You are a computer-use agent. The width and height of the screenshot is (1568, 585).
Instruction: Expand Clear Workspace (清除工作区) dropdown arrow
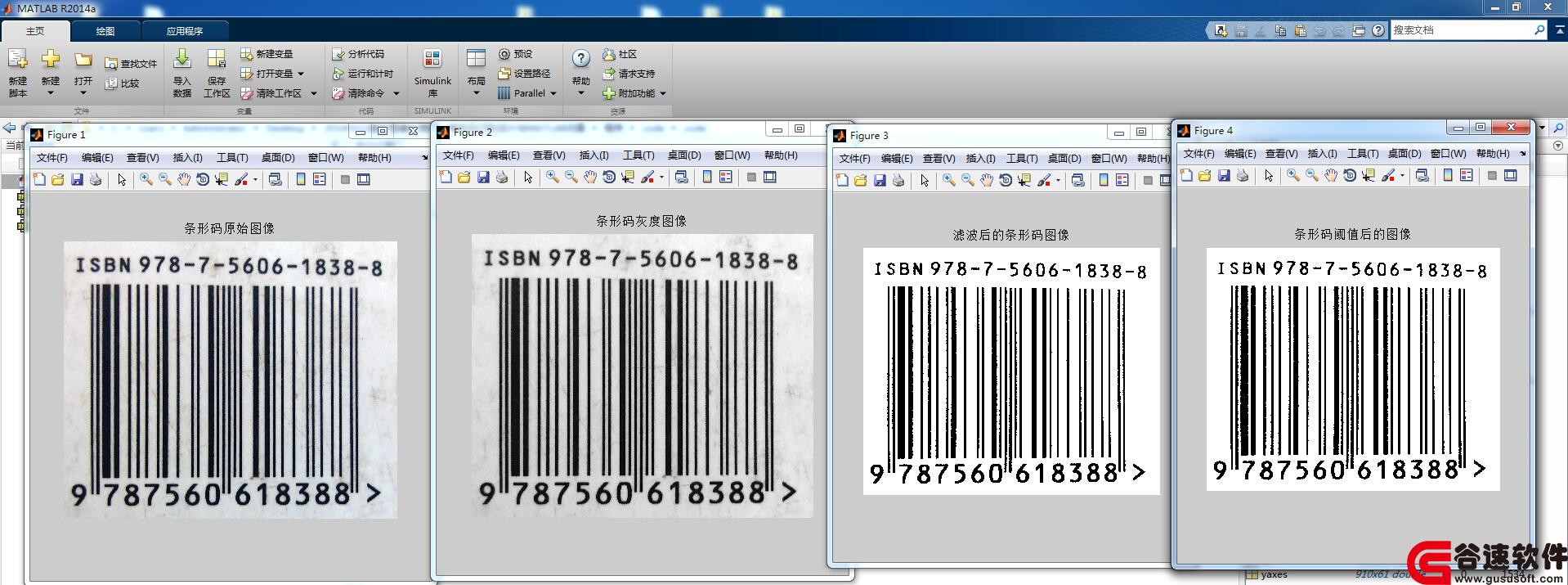(313, 93)
